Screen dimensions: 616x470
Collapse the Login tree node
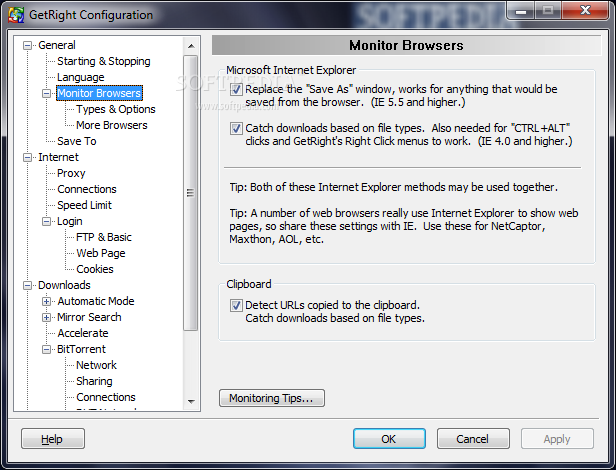(x=46, y=222)
